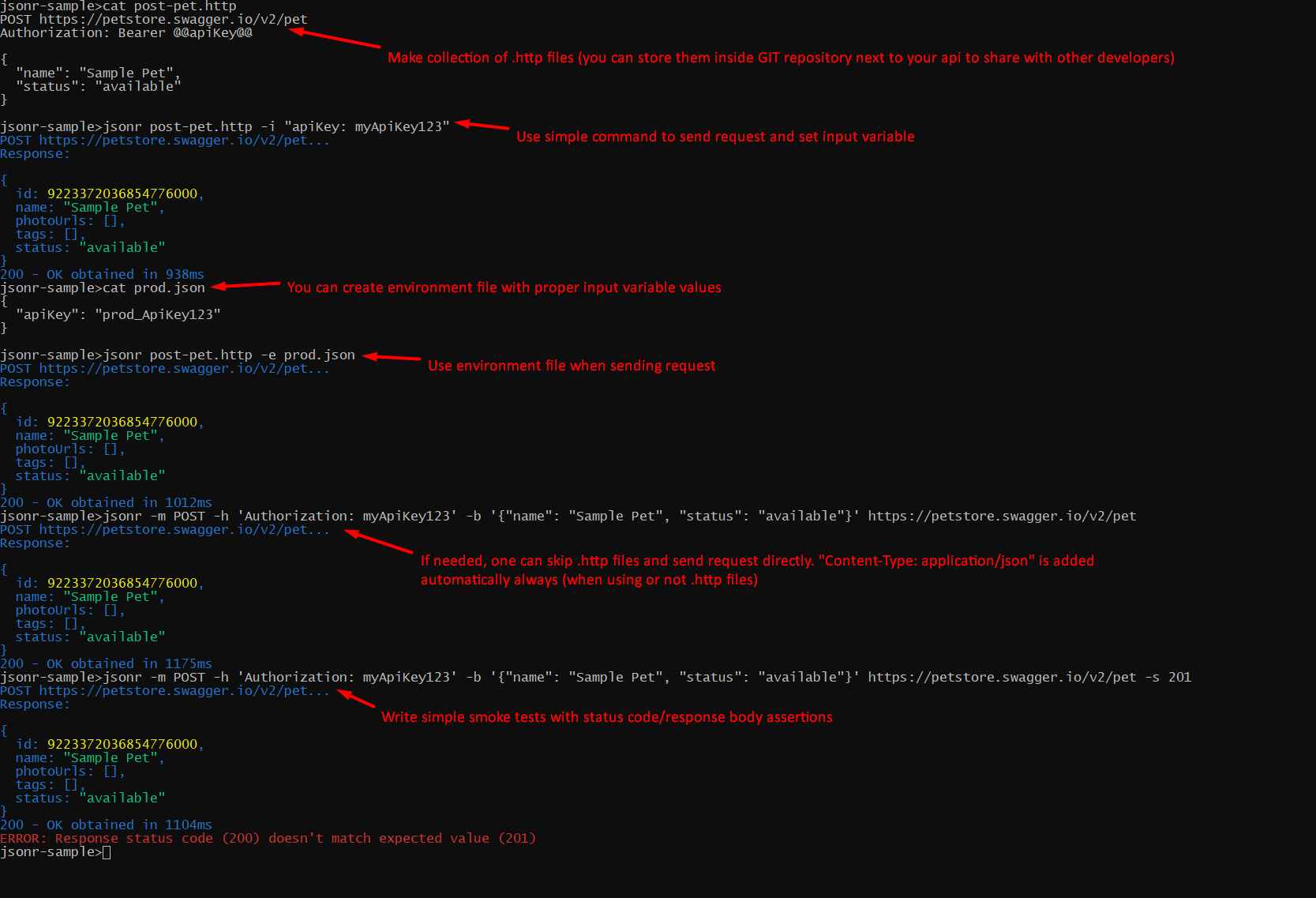Click the annotation 'Use environment file when sending request'
1316x898 pixels.
pyautogui.click(x=572, y=366)
